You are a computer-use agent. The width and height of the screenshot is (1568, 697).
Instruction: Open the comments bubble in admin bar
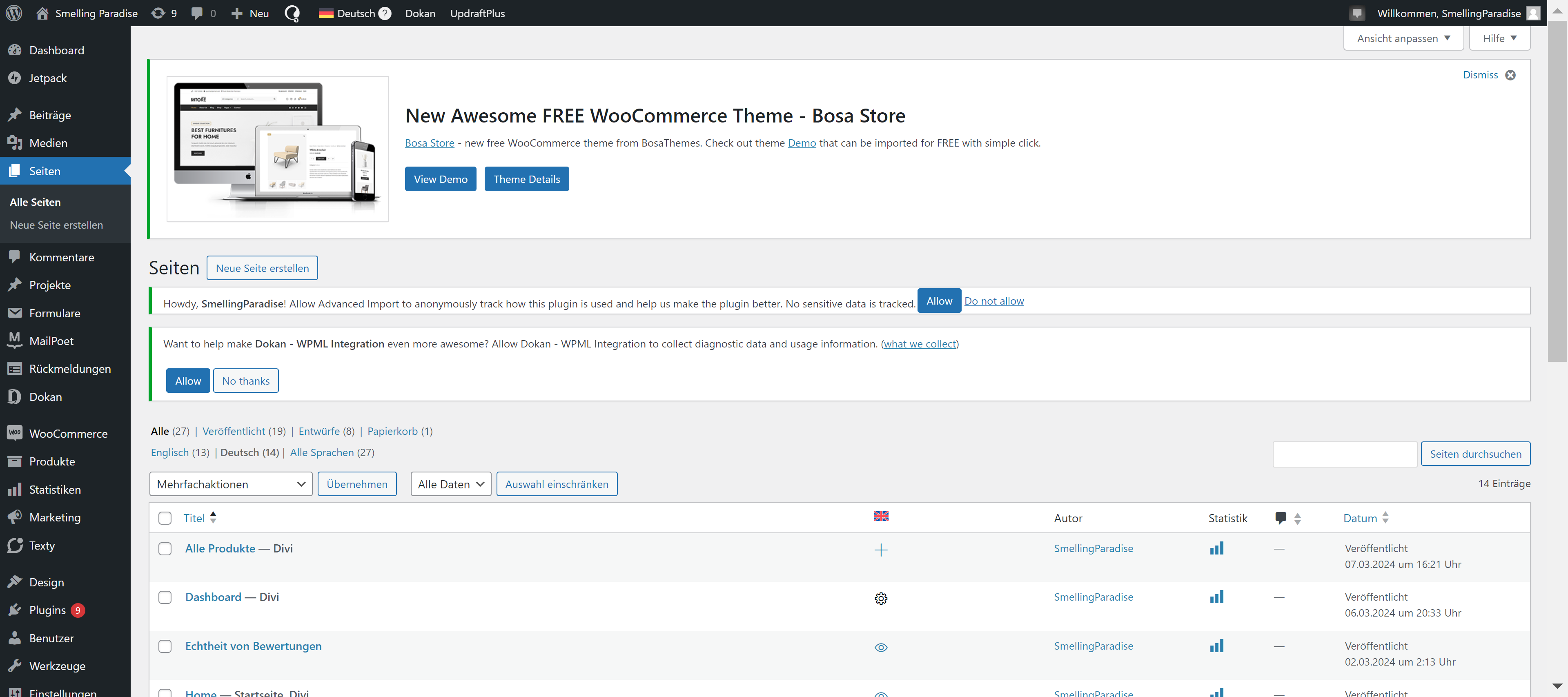click(x=196, y=13)
